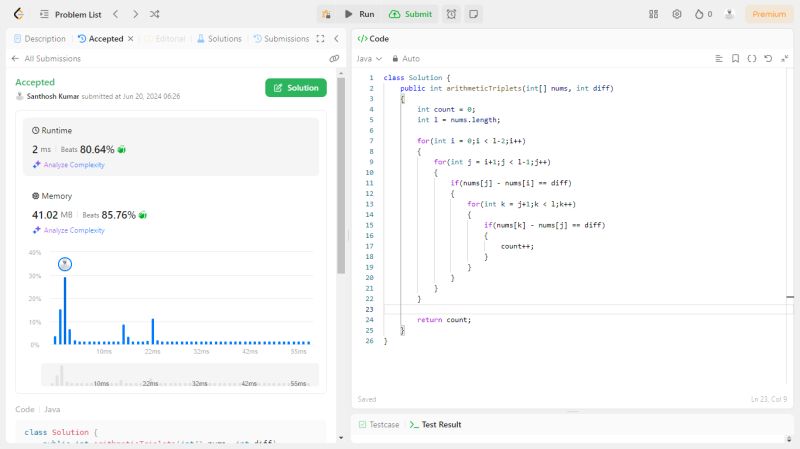Shuffle to a random problem

153,14
